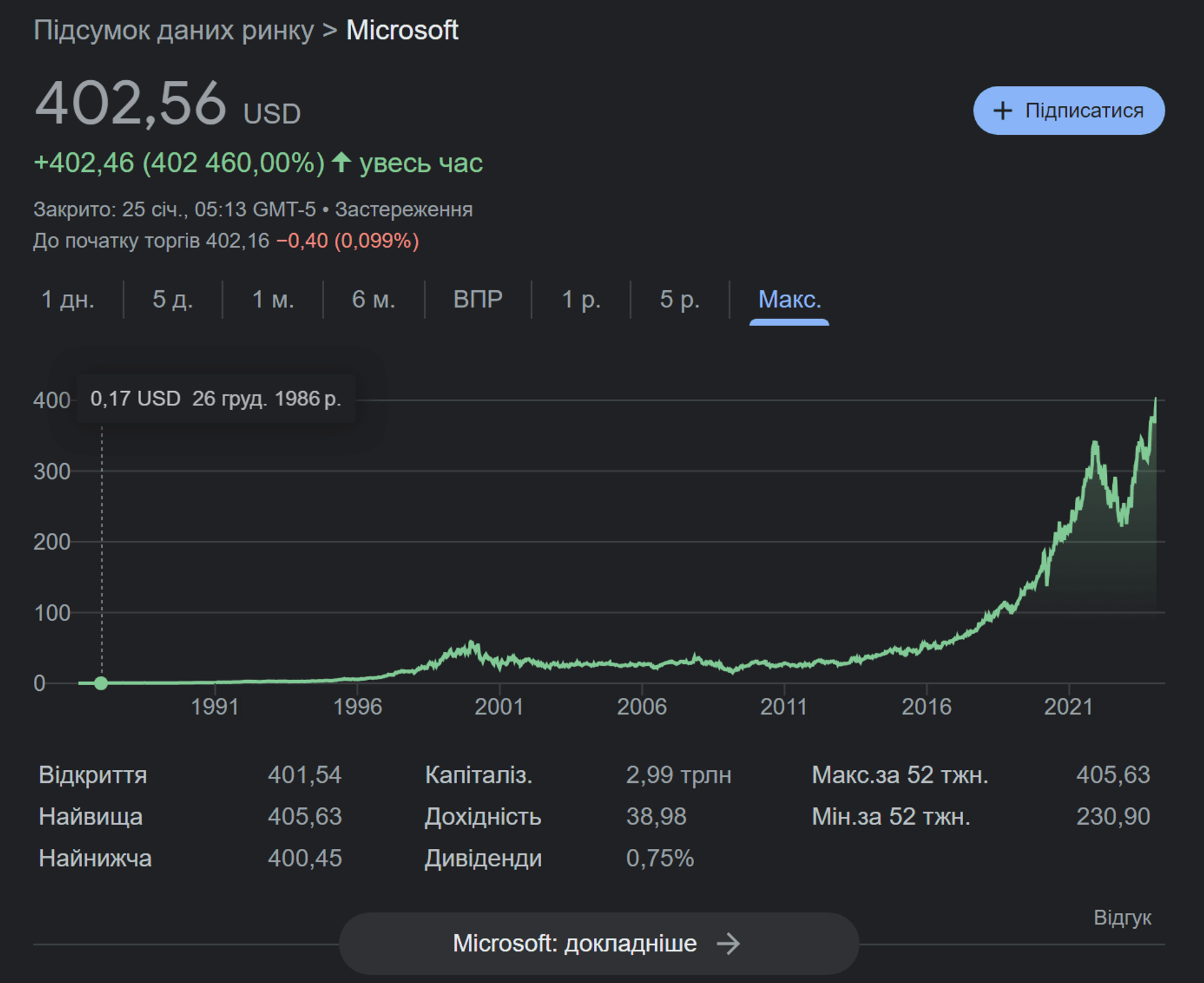Click the Мін.за 52 тжн. value 230,90
Image resolution: width=1204 pixels, height=983 pixels.
coord(1113,816)
